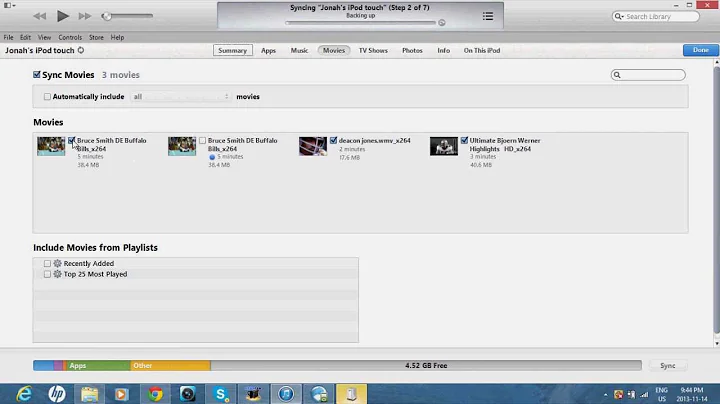Click the Recently Added smart playlist gear icon
The width and height of the screenshot is (720, 404).
[57, 263]
